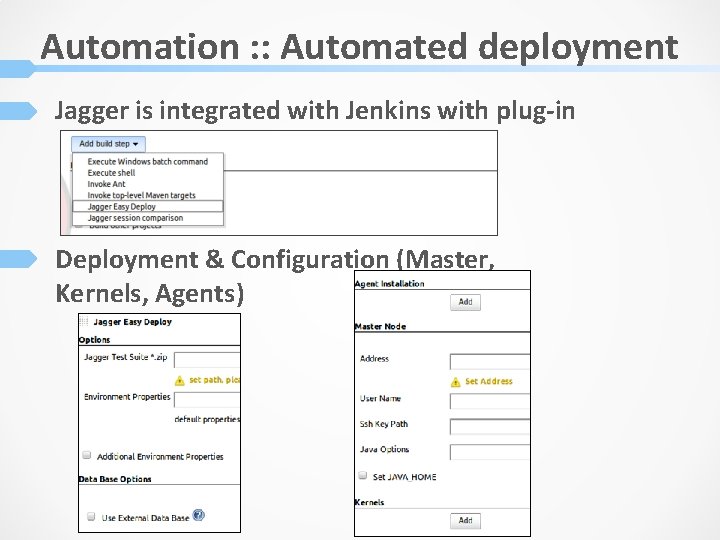Enable the Set JAVA_HOME checkbox

(x=363, y=475)
